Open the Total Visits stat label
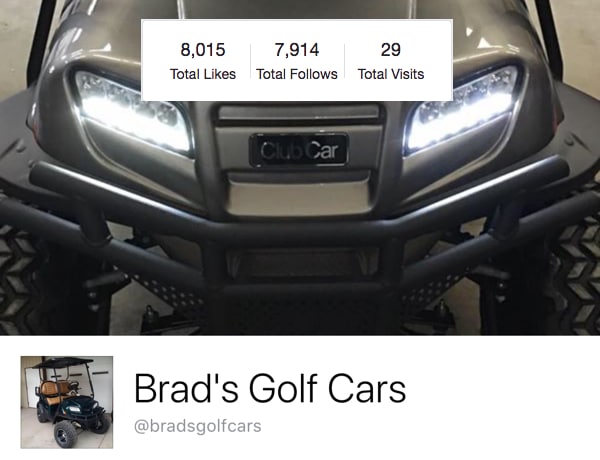Image resolution: width=600 pixels, height=460 pixels. tap(391, 74)
